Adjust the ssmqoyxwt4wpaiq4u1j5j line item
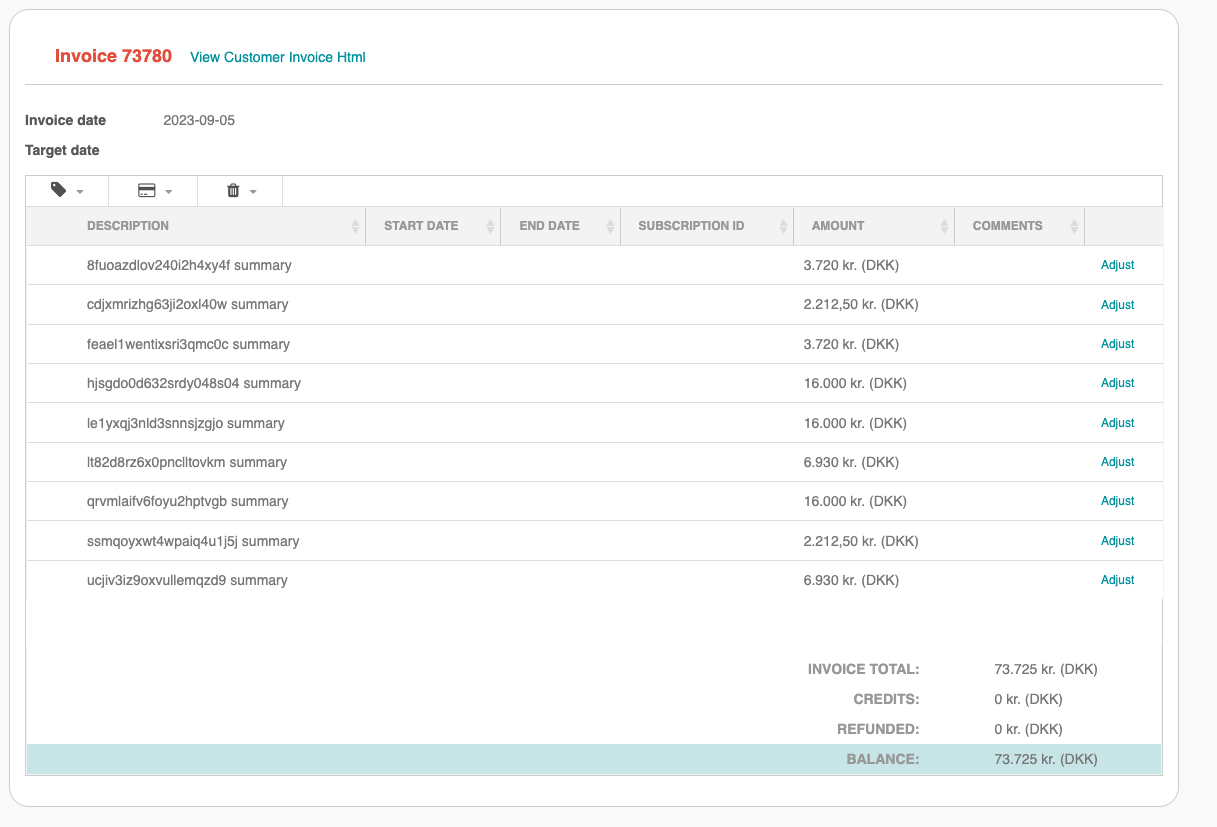 point(1117,541)
